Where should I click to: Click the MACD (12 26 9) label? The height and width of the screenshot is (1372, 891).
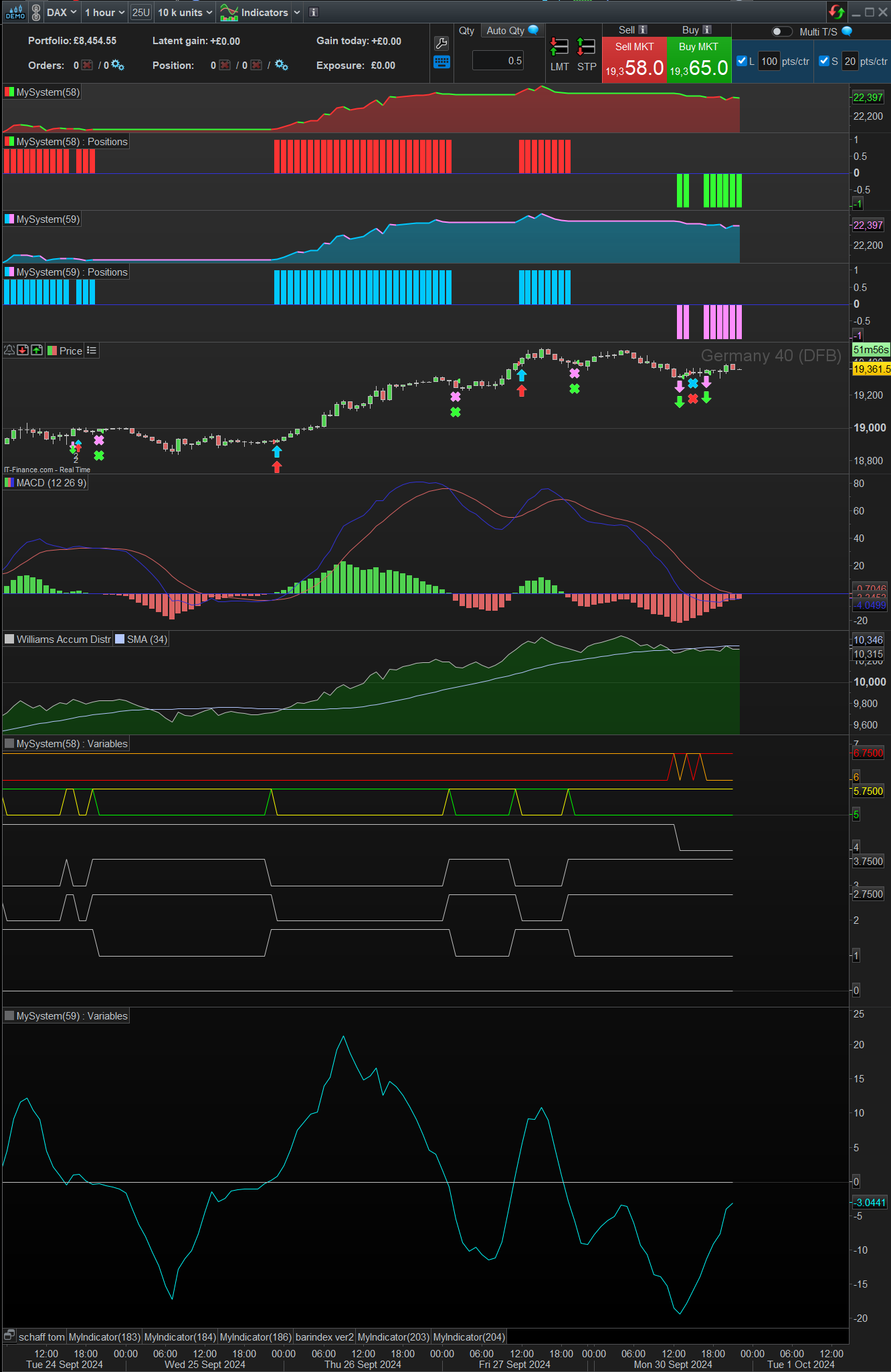51,483
